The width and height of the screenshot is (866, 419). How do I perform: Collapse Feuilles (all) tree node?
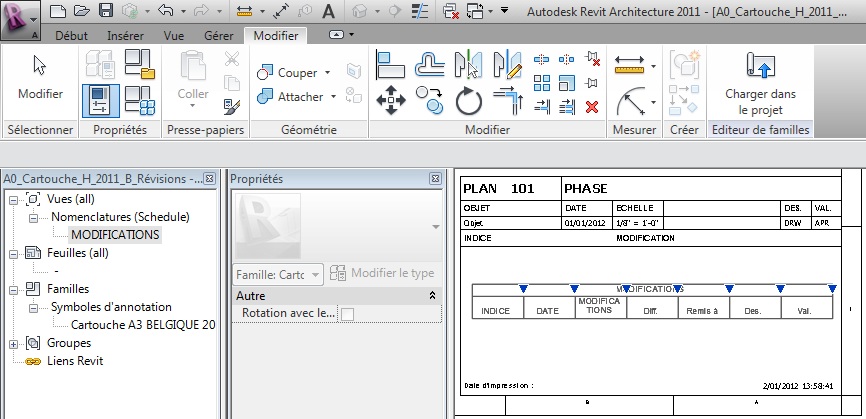coord(14,254)
